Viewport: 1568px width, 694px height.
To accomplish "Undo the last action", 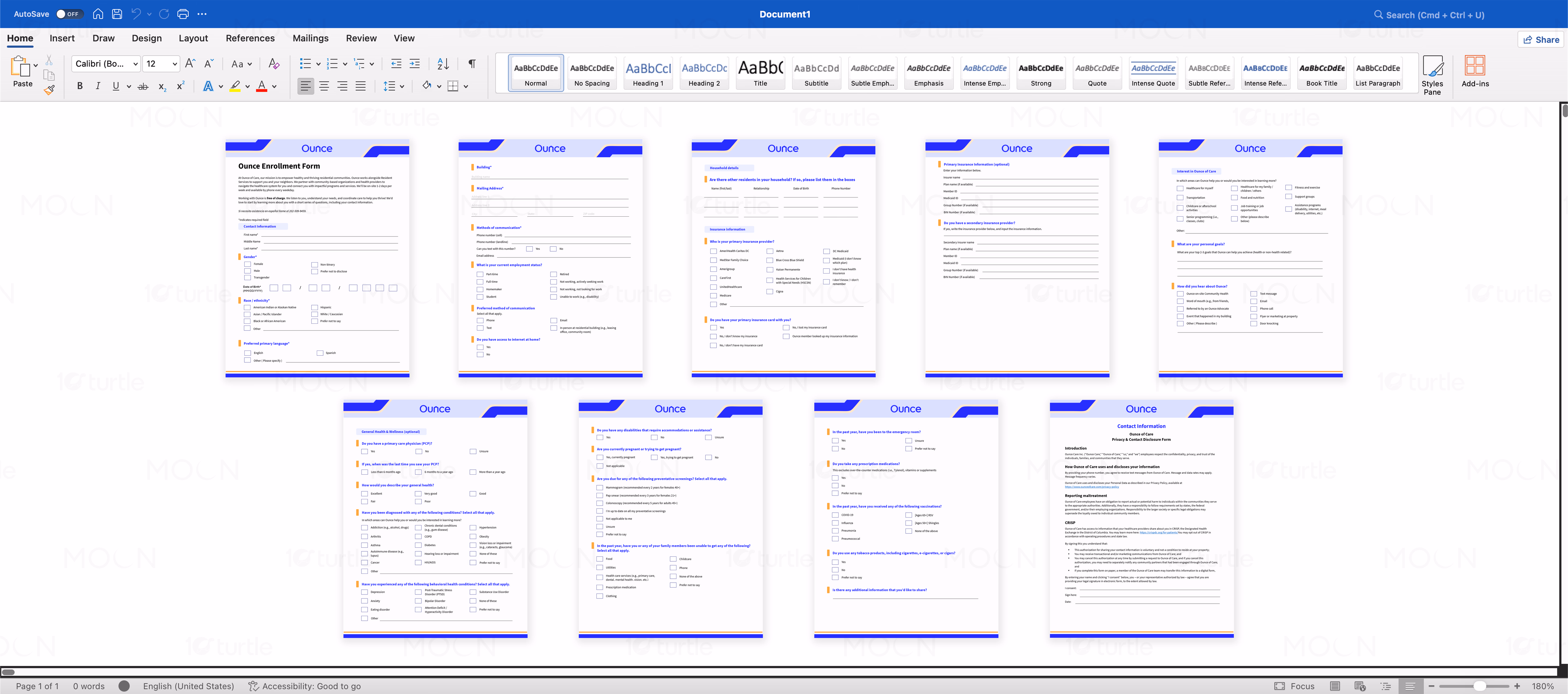I will point(136,14).
